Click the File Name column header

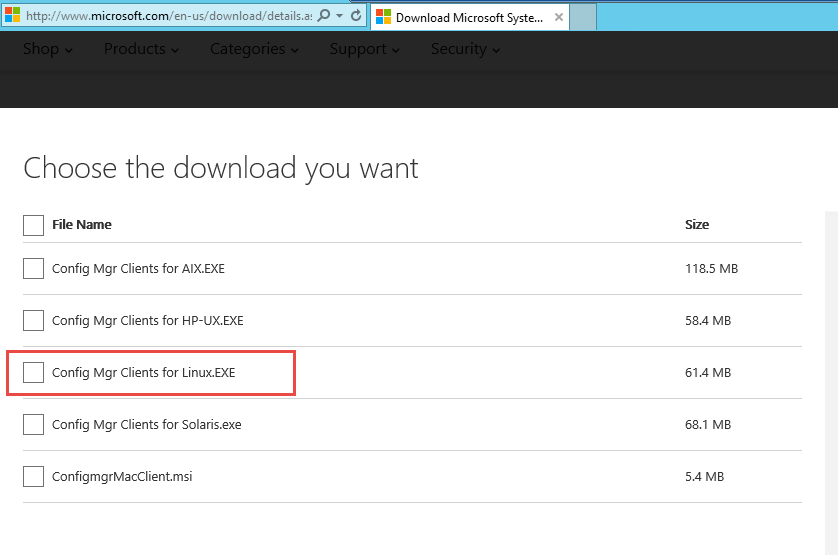pos(82,224)
